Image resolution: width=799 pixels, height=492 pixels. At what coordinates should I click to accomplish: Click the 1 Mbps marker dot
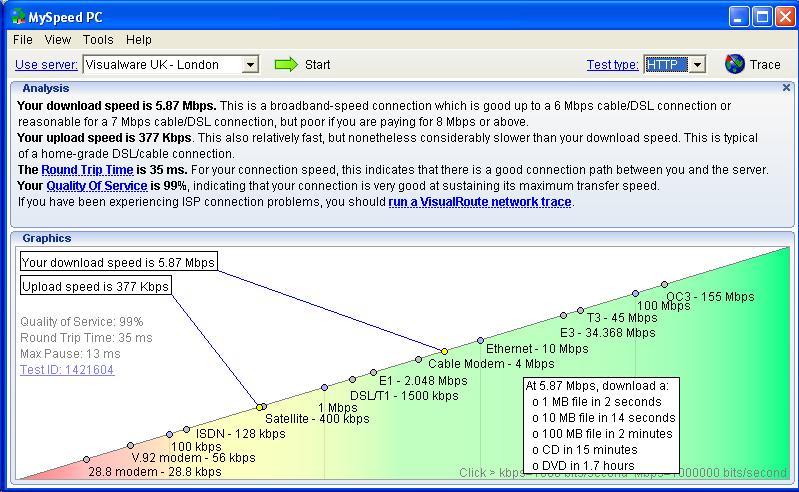(325, 388)
